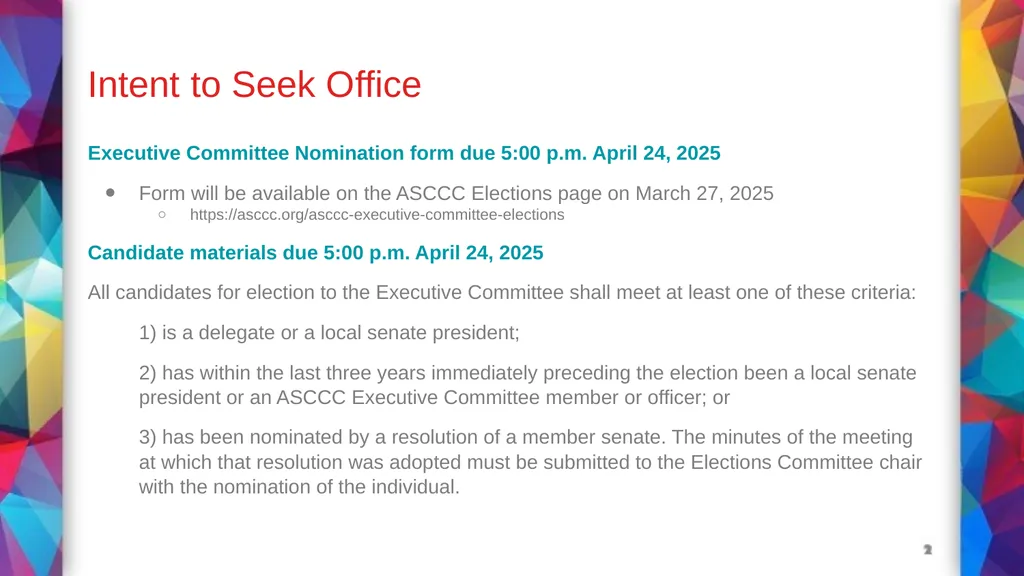Click criterion 1 about delegate or senate president
1024x576 pixels.
[329, 332]
